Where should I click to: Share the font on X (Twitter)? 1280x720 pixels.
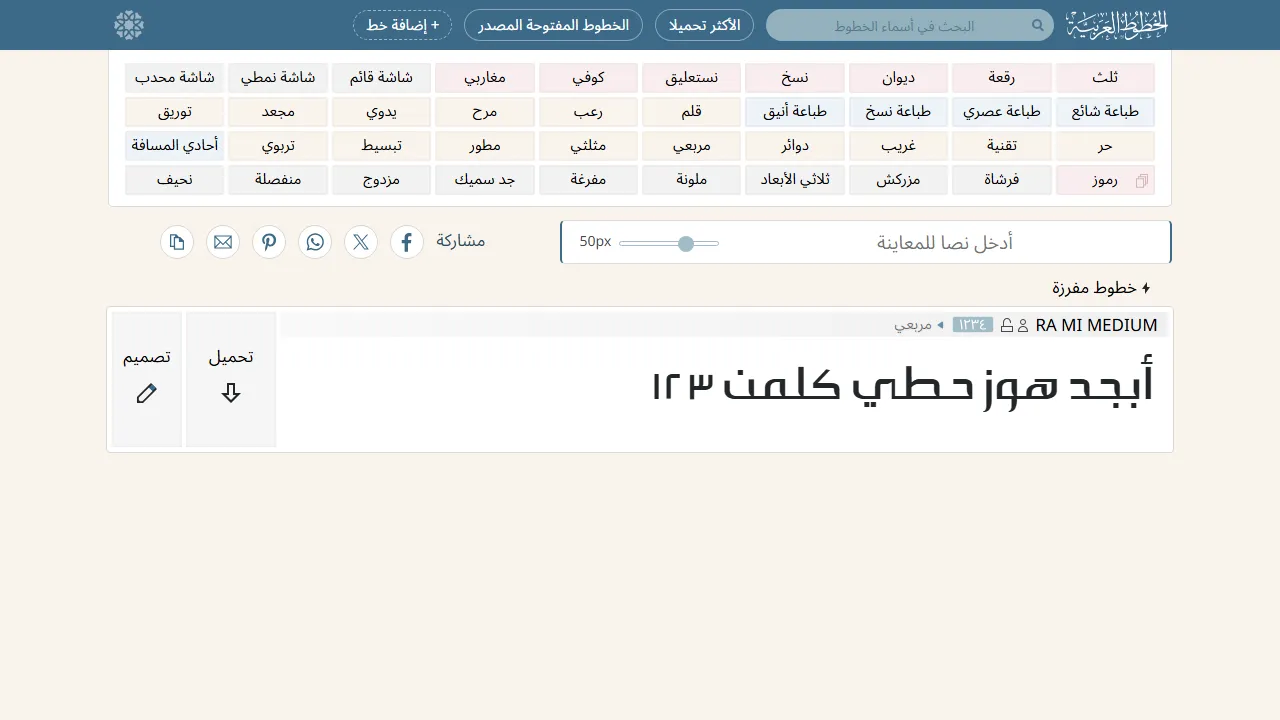(361, 242)
